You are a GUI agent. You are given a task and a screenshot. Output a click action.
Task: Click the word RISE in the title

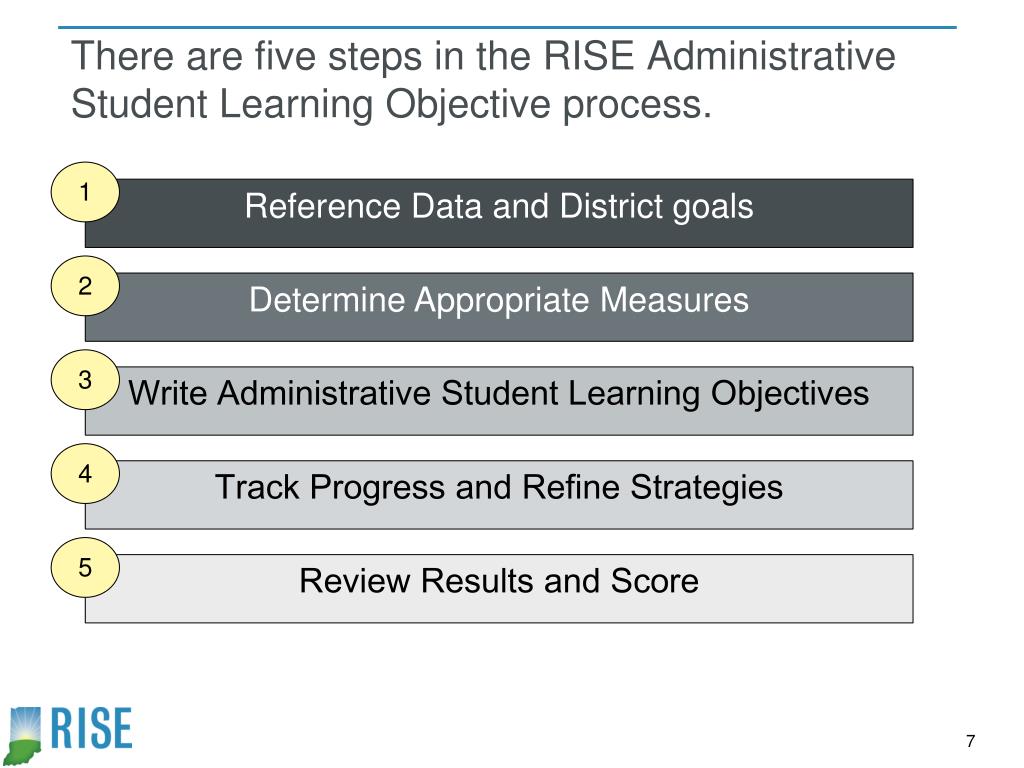[x=588, y=56]
